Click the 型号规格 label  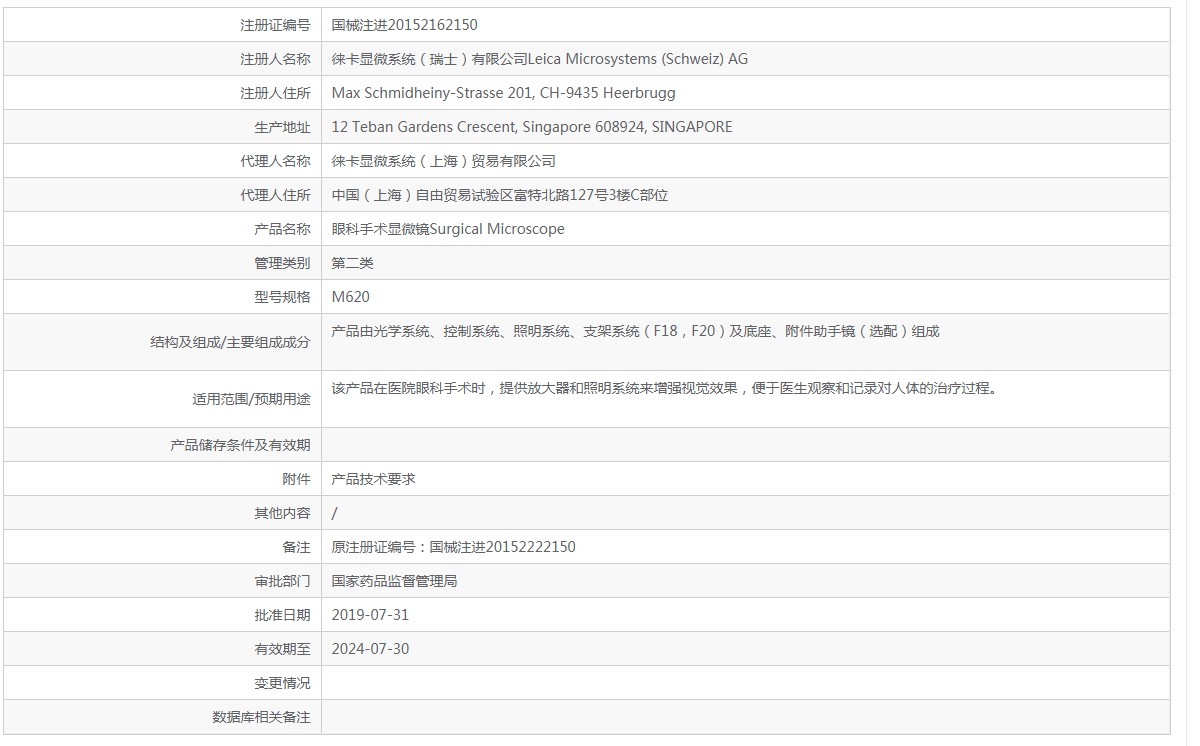click(282, 297)
